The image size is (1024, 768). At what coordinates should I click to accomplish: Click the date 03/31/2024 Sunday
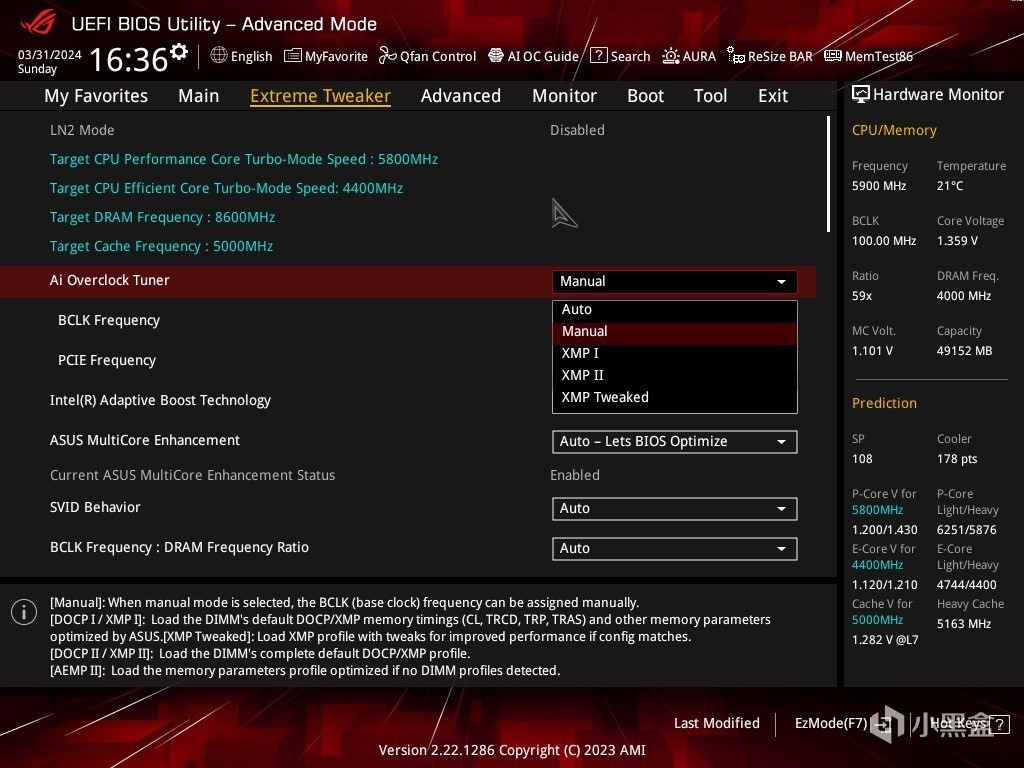coord(49,61)
